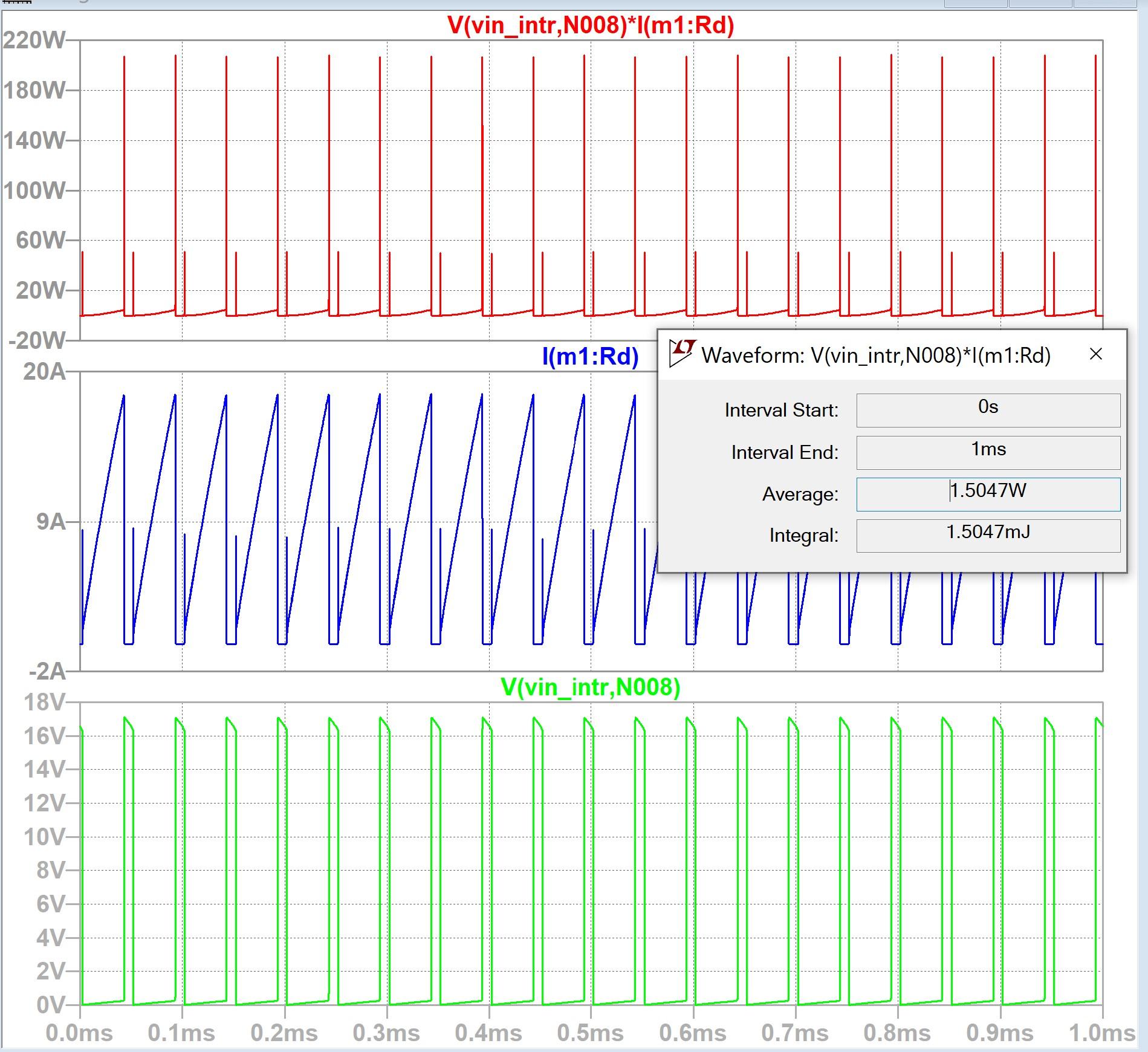The image size is (1148, 1052).
Task: Click the 0.9ms time axis label
Action: pos(1000,1033)
